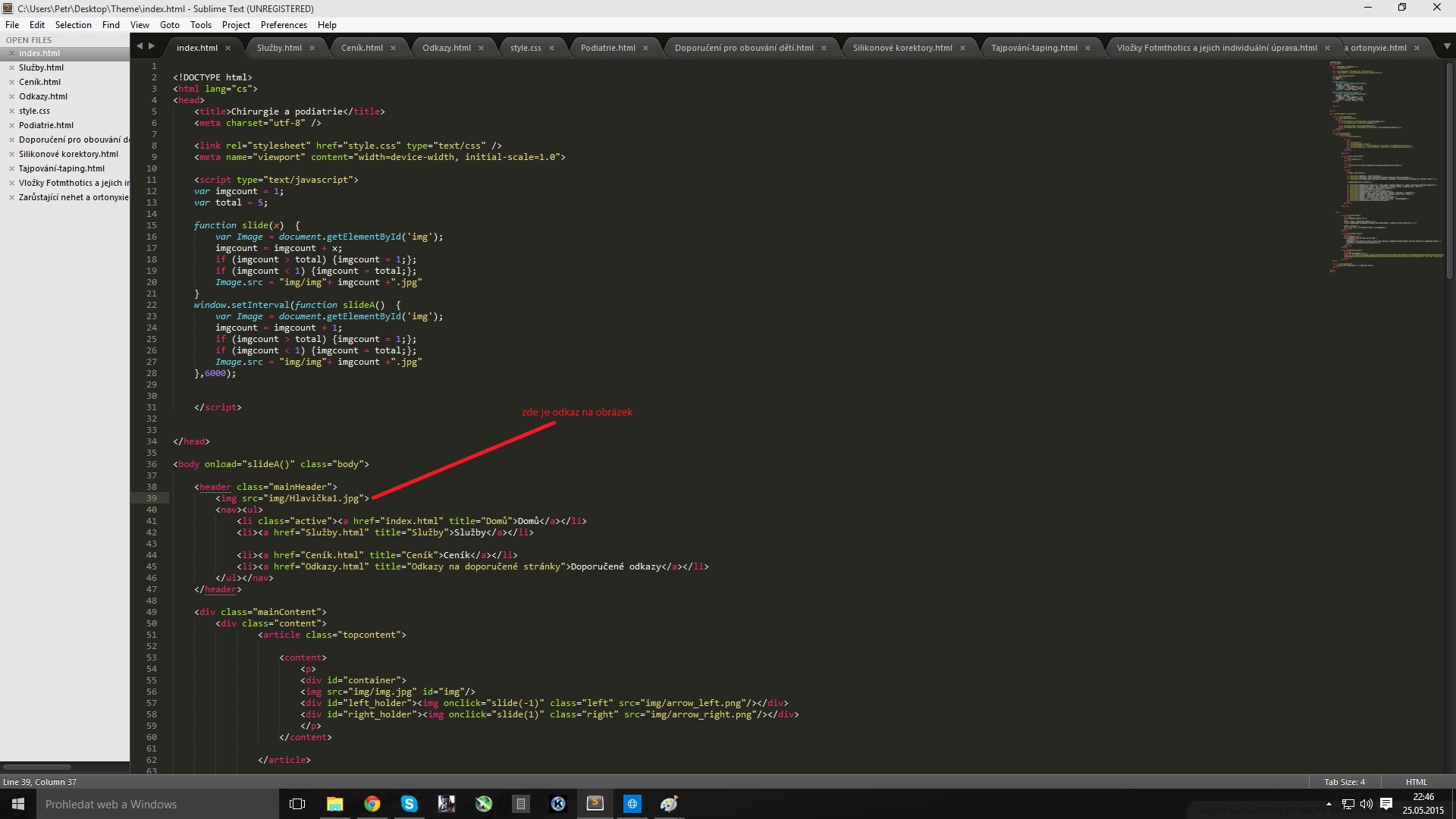The image size is (1456, 819).
Task: Select Odkazy.html in open files sidebar
Action: pos(43,96)
